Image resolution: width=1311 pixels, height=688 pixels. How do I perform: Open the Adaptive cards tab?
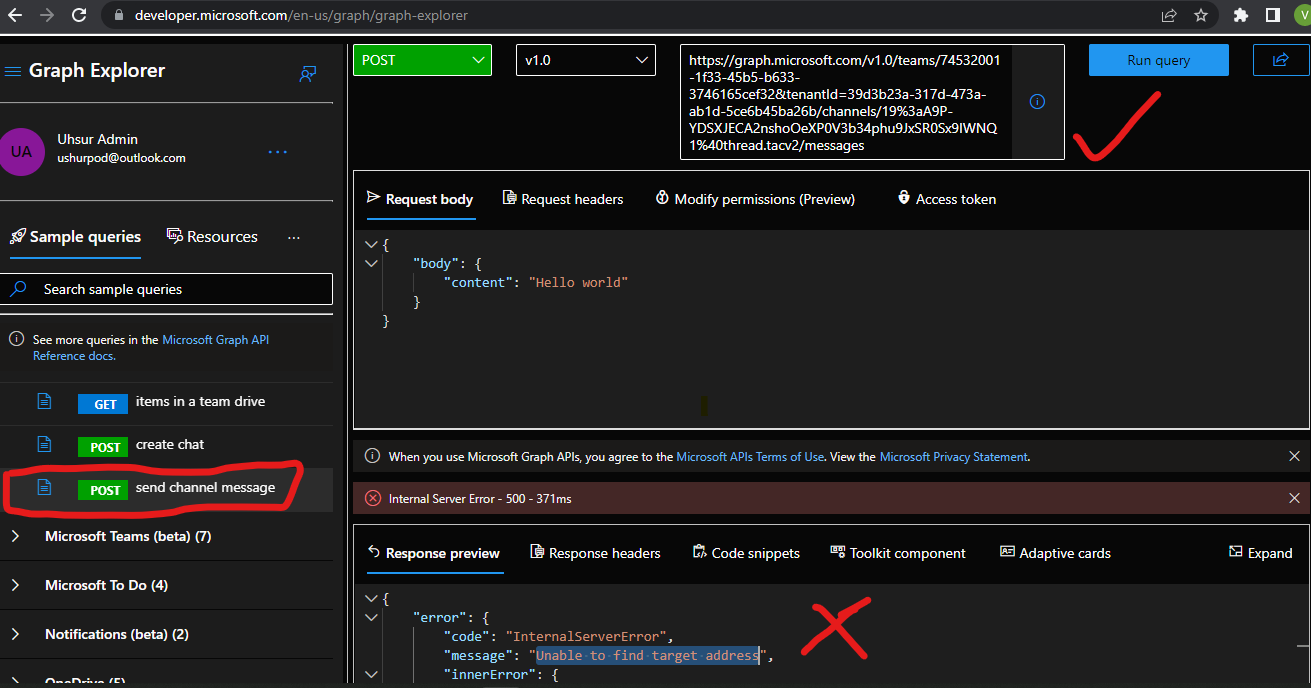click(1055, 553)
